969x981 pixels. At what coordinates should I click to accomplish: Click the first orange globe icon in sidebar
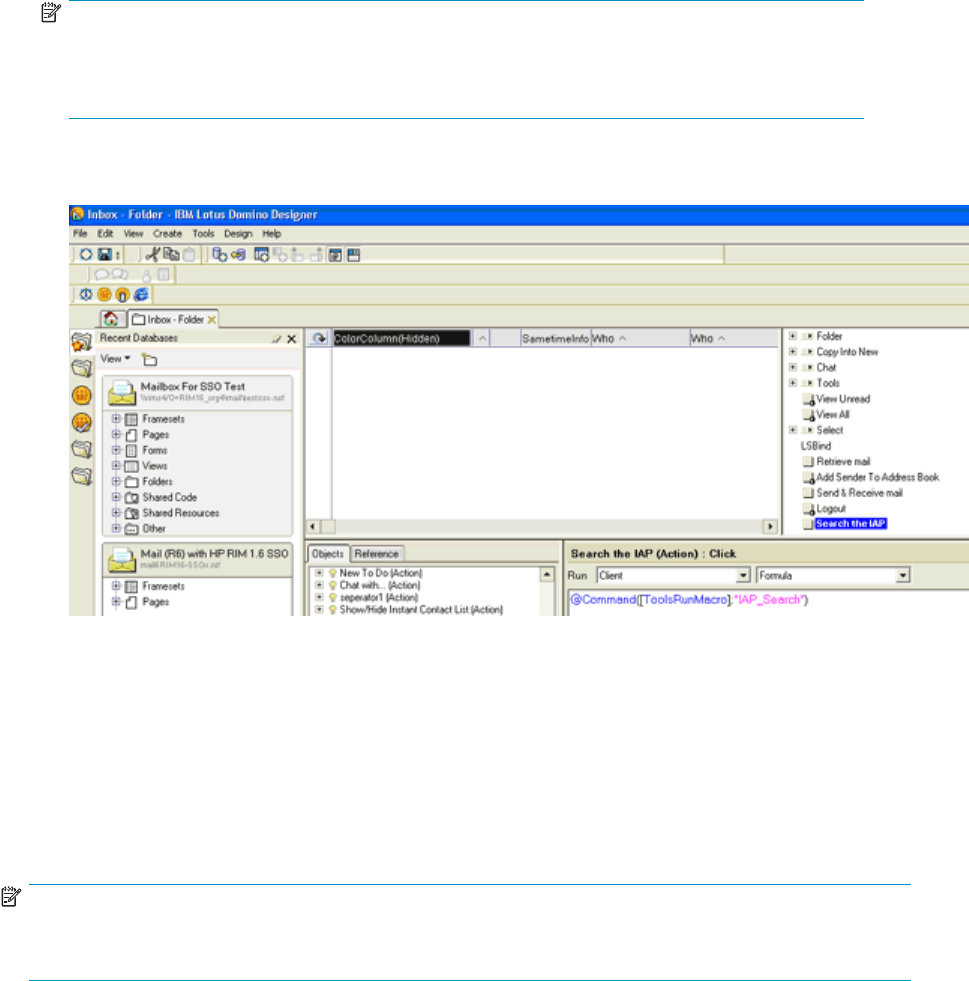pyautogui.click(x=81, y=395)
